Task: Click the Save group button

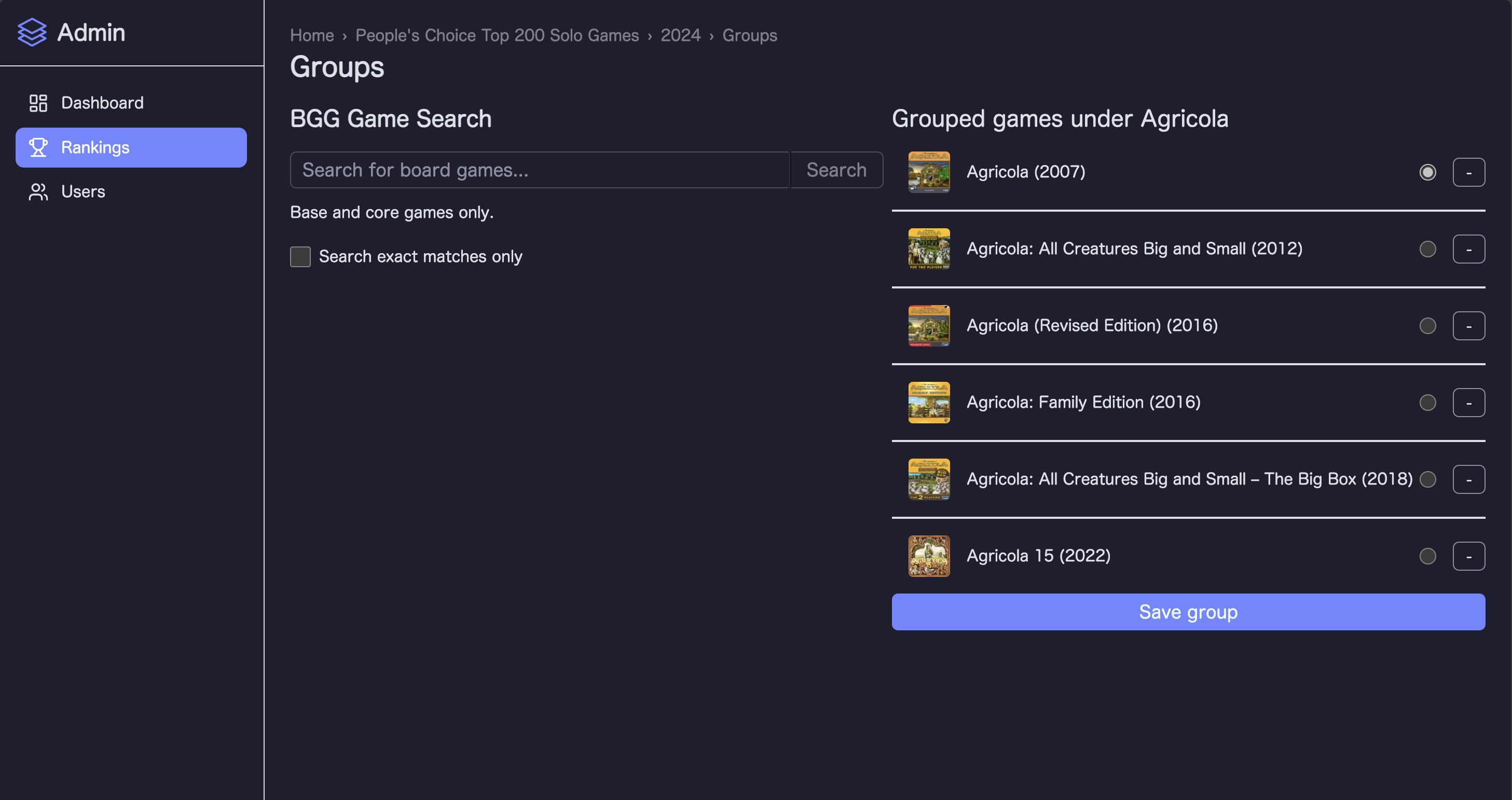Action: [1187, 612]
